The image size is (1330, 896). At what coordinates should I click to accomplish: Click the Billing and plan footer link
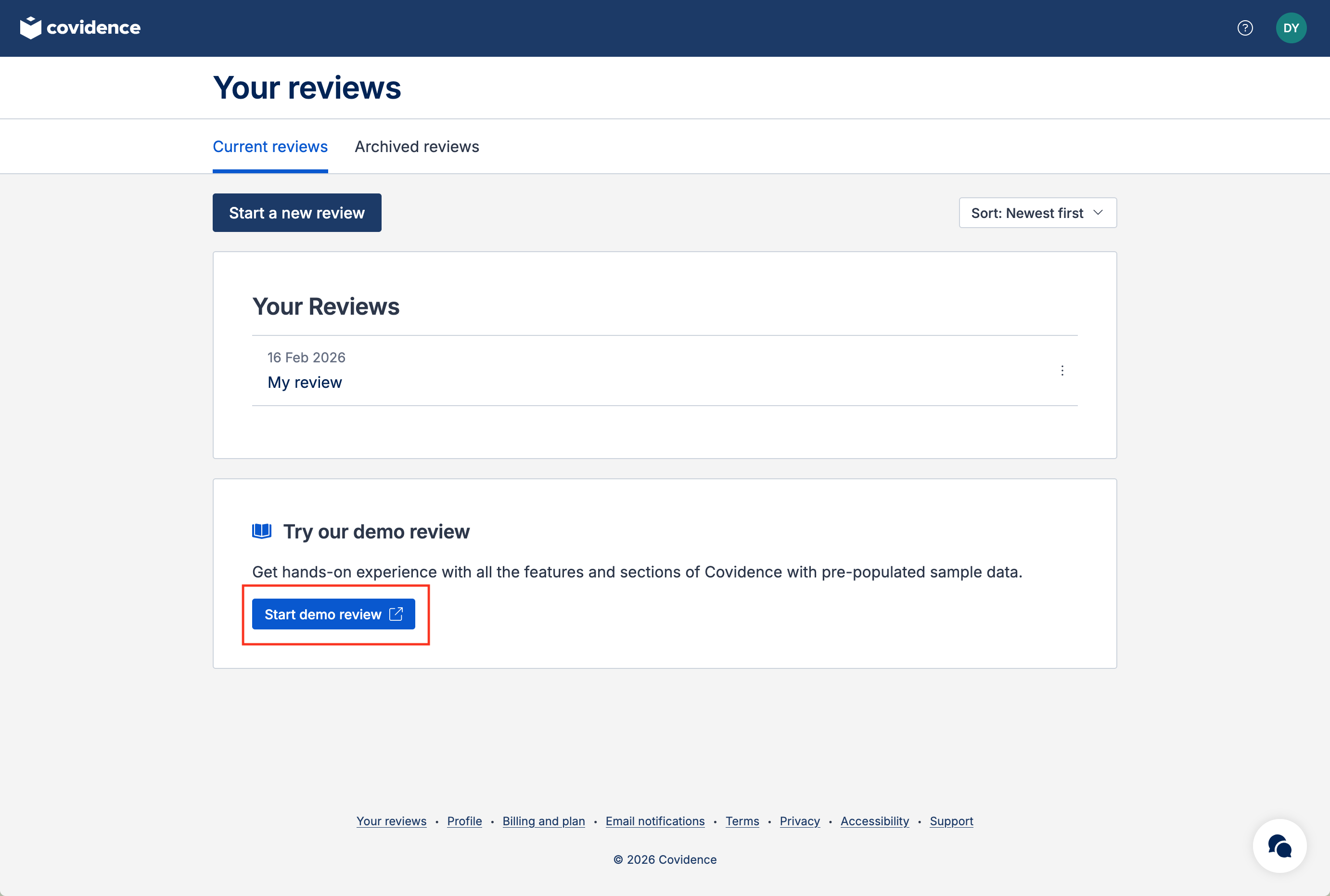(x=543, y=821)
